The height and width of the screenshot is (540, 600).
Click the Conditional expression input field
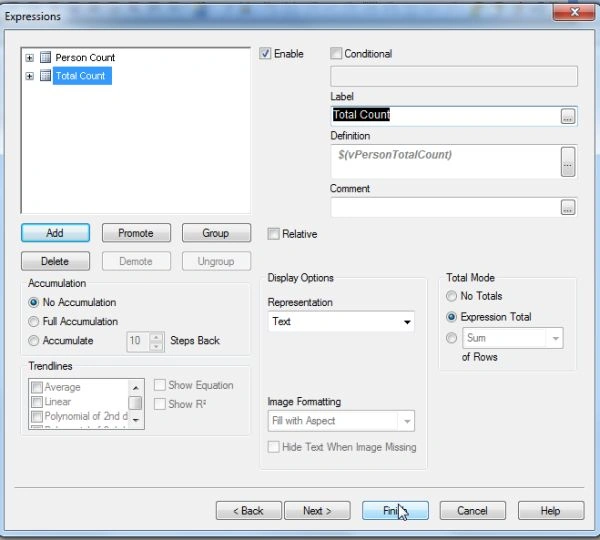454,76
